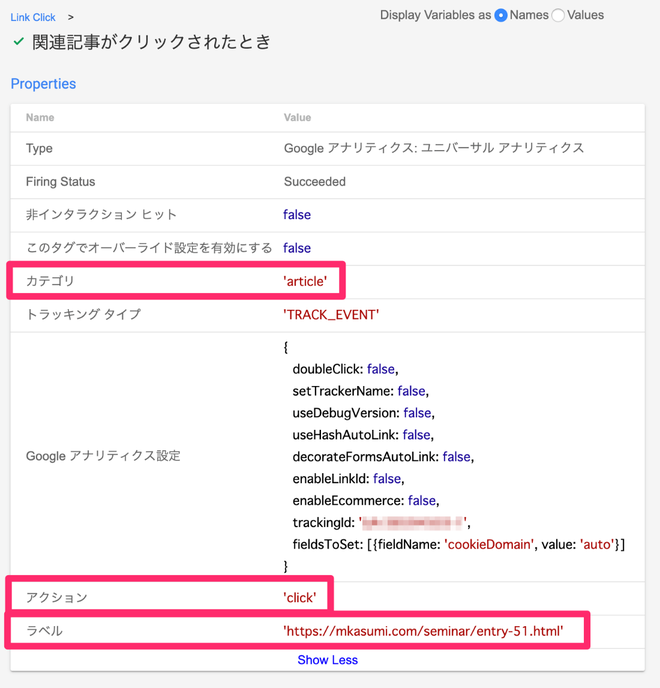This screenshot has height=688, width=660.
Task: Click the breadcrumb chevron arrow
Action: [x=71, y=17]
